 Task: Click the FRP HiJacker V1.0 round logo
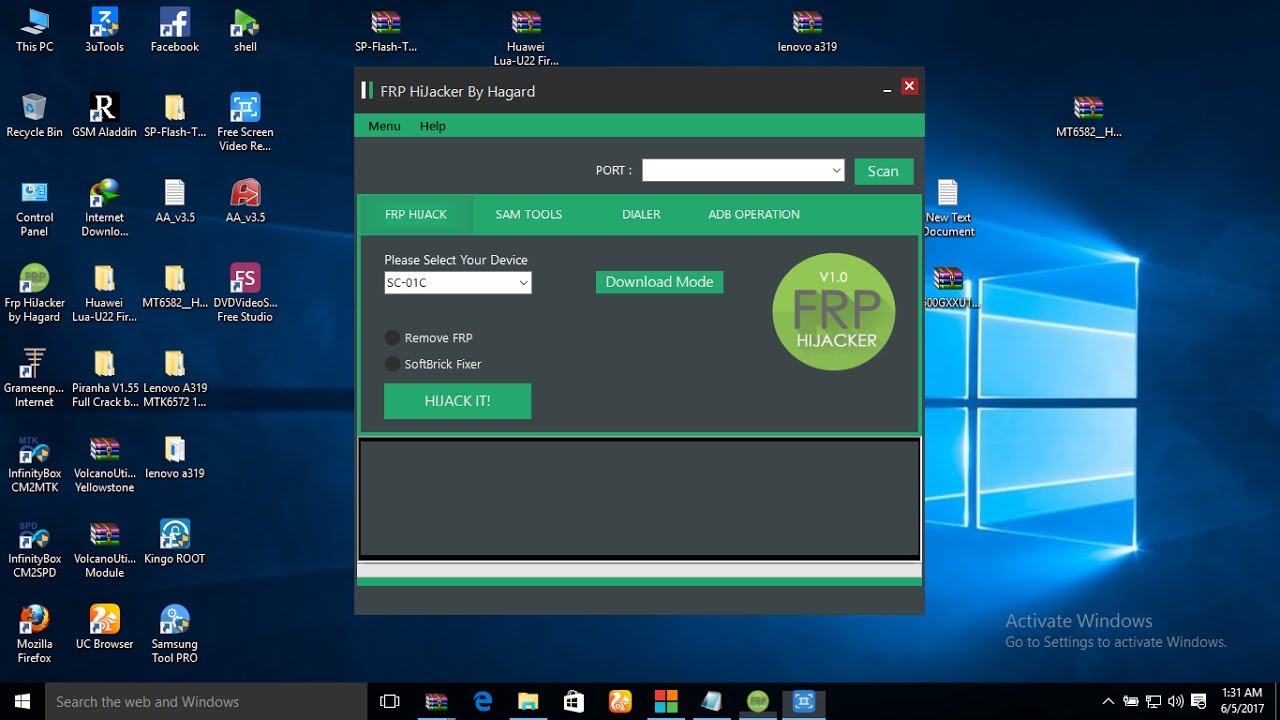tap(834, 311)
